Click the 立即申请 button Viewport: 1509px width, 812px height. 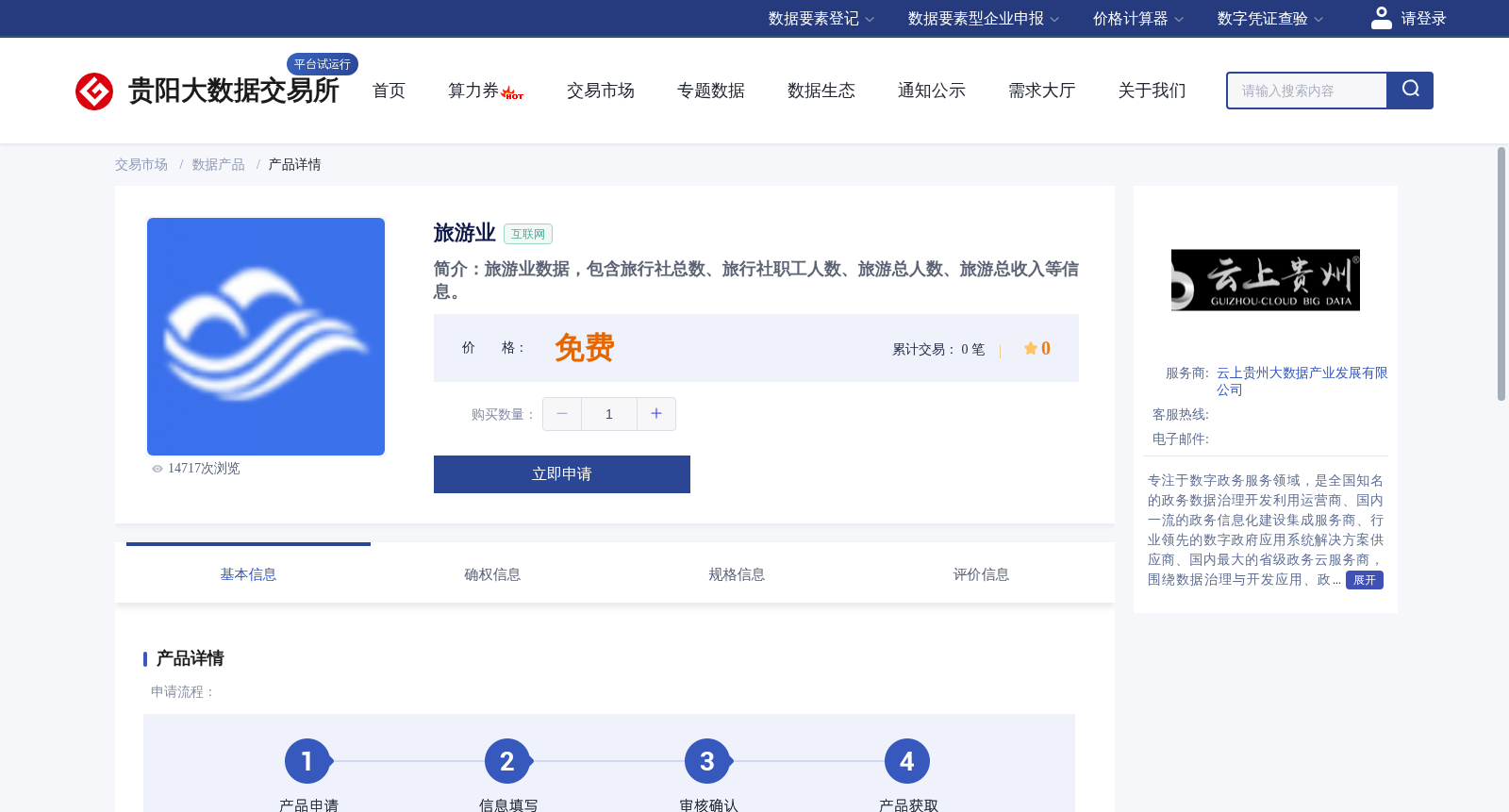pyautogui.click(x=562, y=474)
